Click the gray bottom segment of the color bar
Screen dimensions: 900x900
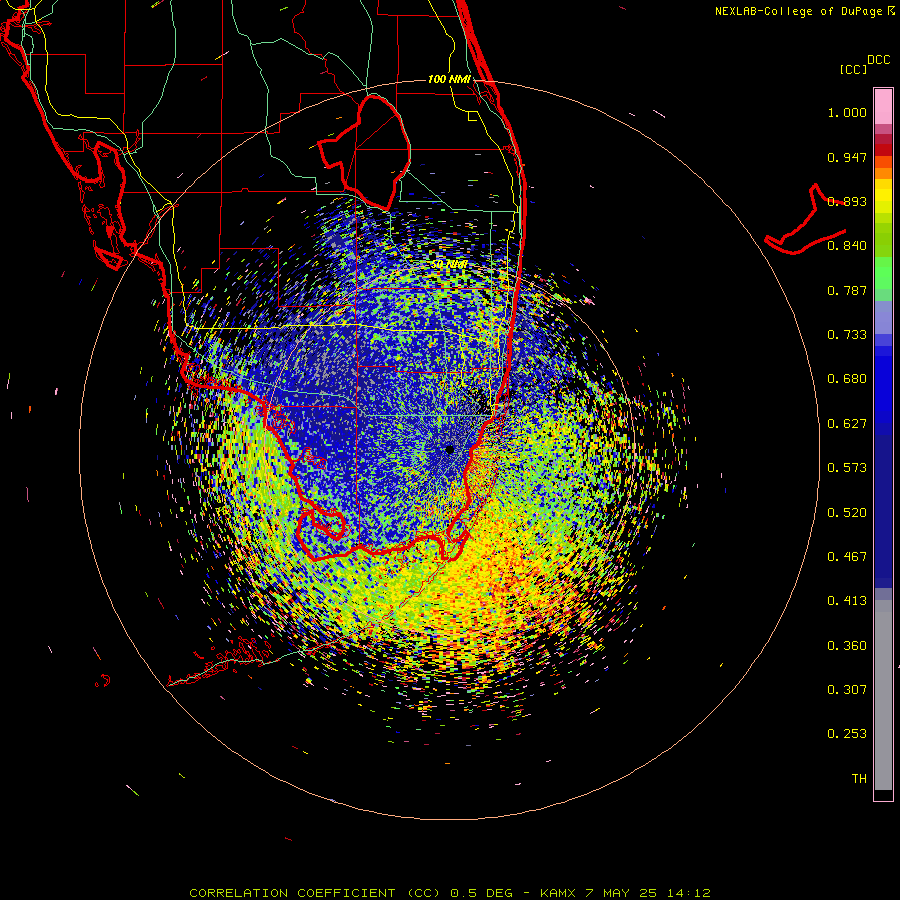(883, 695)
